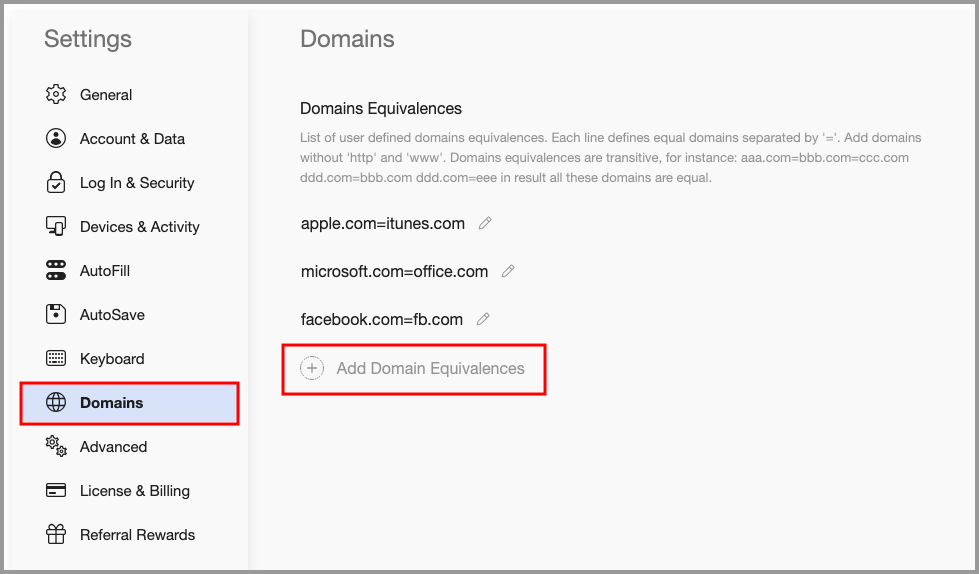Click the Settings sidebar title

coord(88,39)
